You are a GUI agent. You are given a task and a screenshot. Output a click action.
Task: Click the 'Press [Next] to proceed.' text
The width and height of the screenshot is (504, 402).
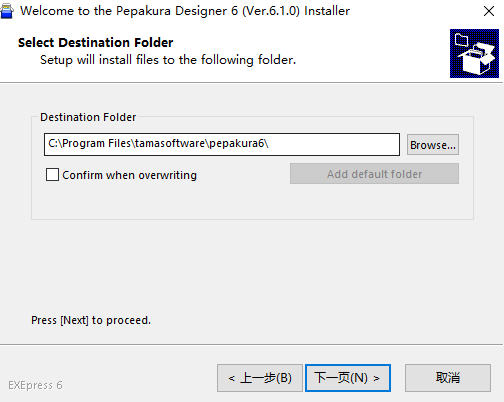[x=91, y=320]
